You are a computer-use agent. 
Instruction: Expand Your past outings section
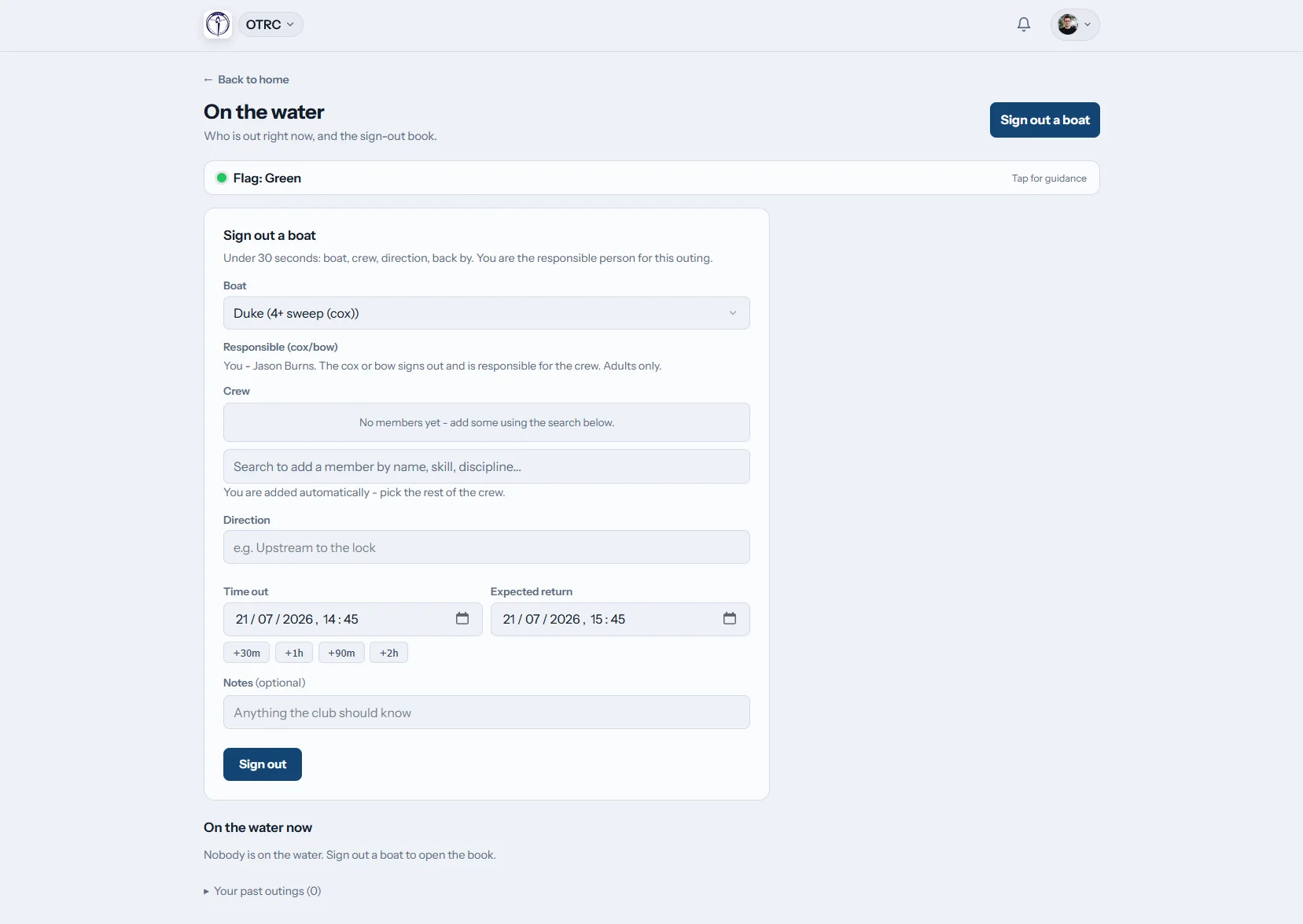point(263,891)
